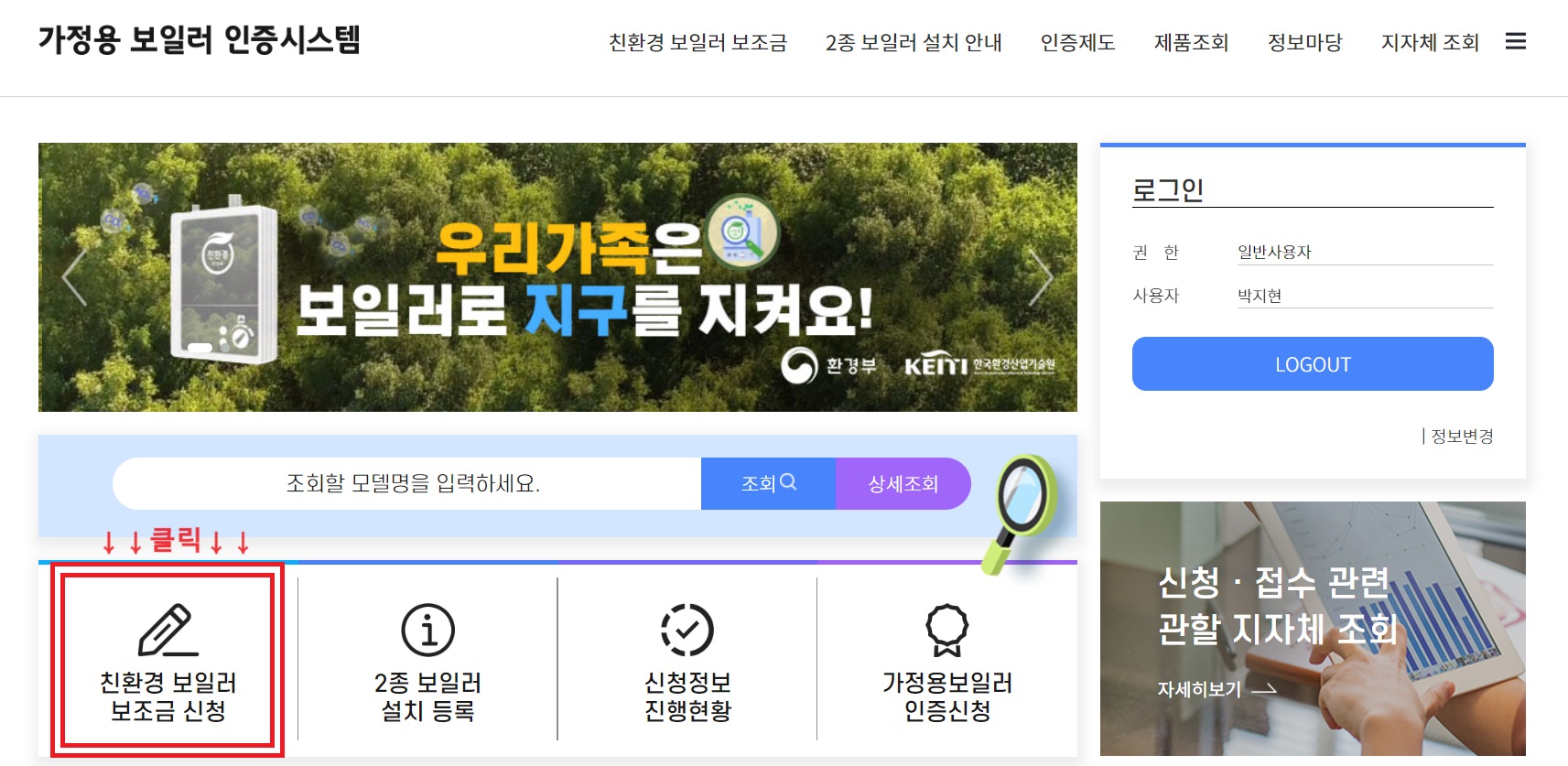Open the 지자체 조회 menu
Screen dimensions: 1568x766
tap(1430, 42)
